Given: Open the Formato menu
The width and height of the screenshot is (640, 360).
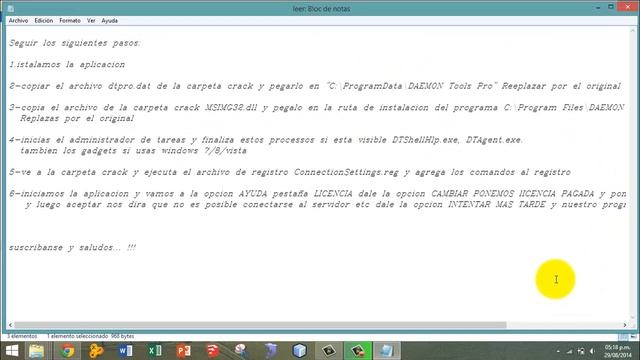Looking at the screenshot, I should 70,20.
